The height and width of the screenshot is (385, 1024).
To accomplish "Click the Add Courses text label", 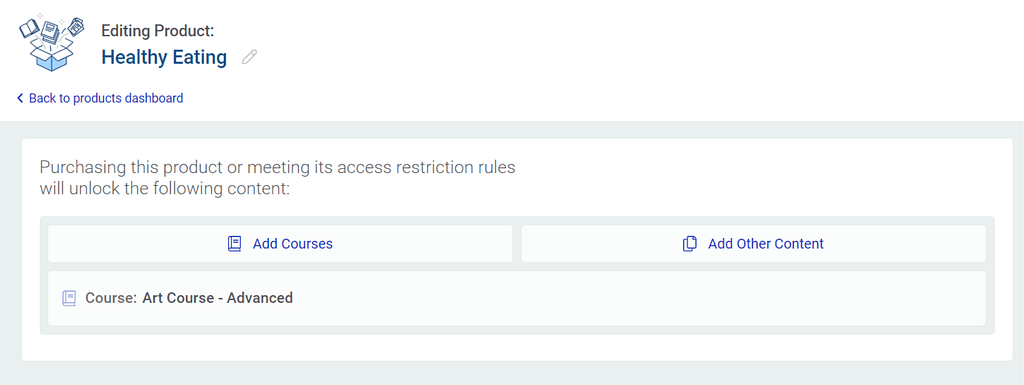I will (x=293, y=244).
